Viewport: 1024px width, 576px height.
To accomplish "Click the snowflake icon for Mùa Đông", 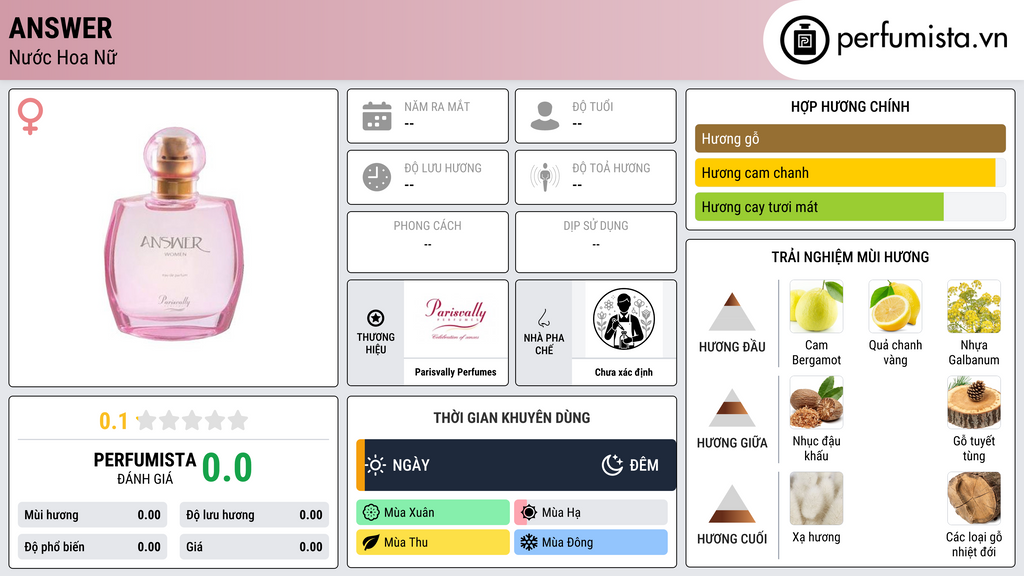I will (x=529, y=543).
